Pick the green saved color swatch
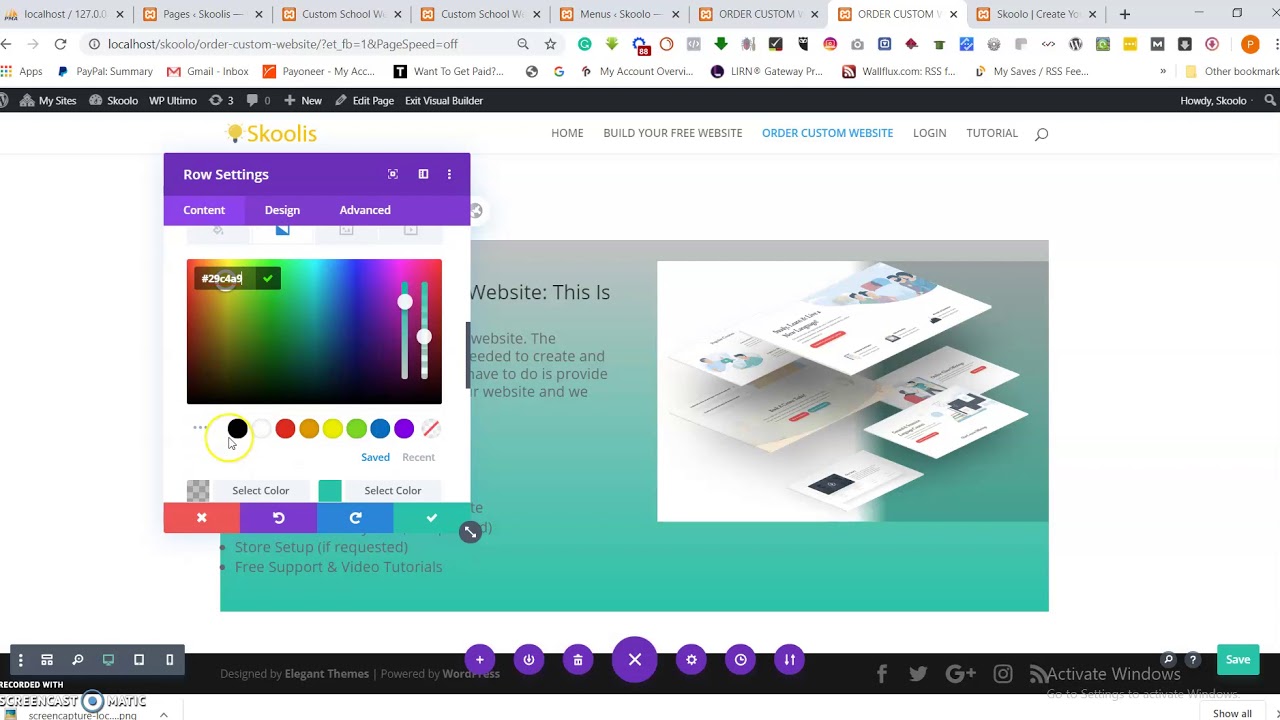1280x720 pixels. tap(356, 429)
